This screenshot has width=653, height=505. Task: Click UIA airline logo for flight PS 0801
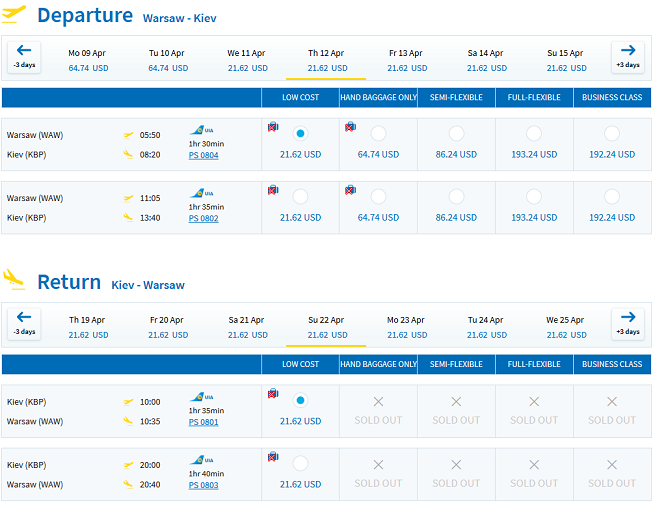click(x=202, y=397)
